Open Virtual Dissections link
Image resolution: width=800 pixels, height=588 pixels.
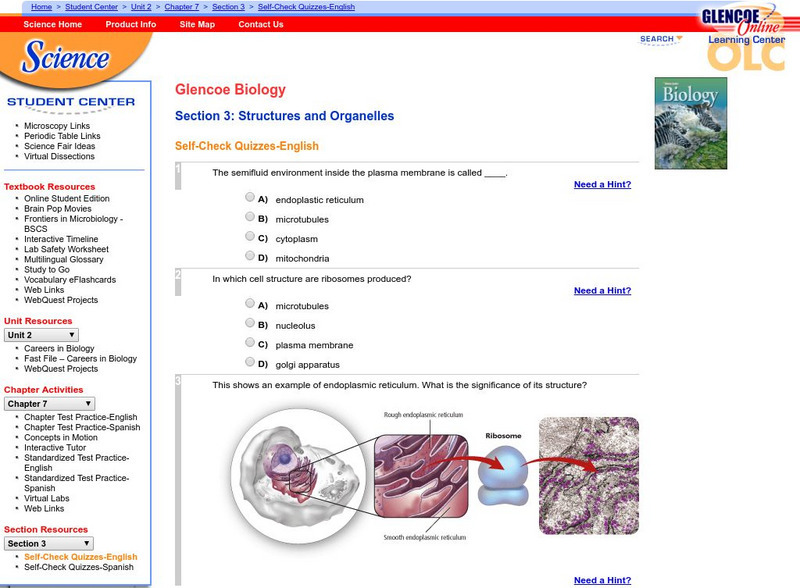point(59,156)
